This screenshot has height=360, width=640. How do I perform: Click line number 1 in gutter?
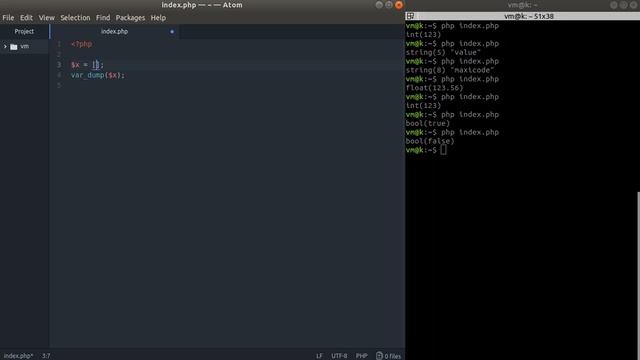point(59,44)
